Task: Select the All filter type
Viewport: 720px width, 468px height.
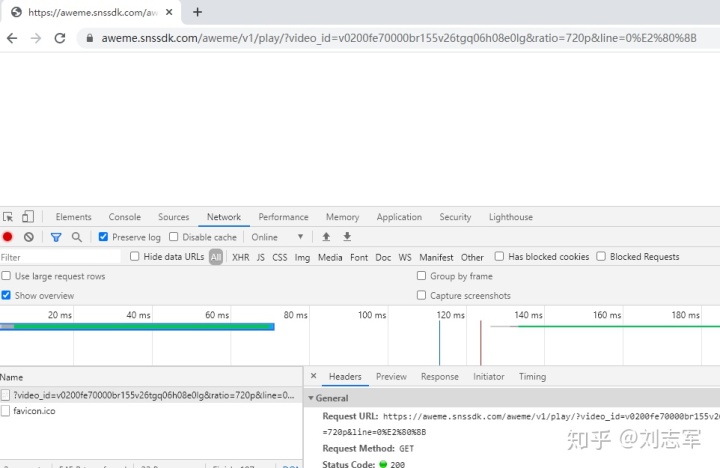Action: coord(216,257)
